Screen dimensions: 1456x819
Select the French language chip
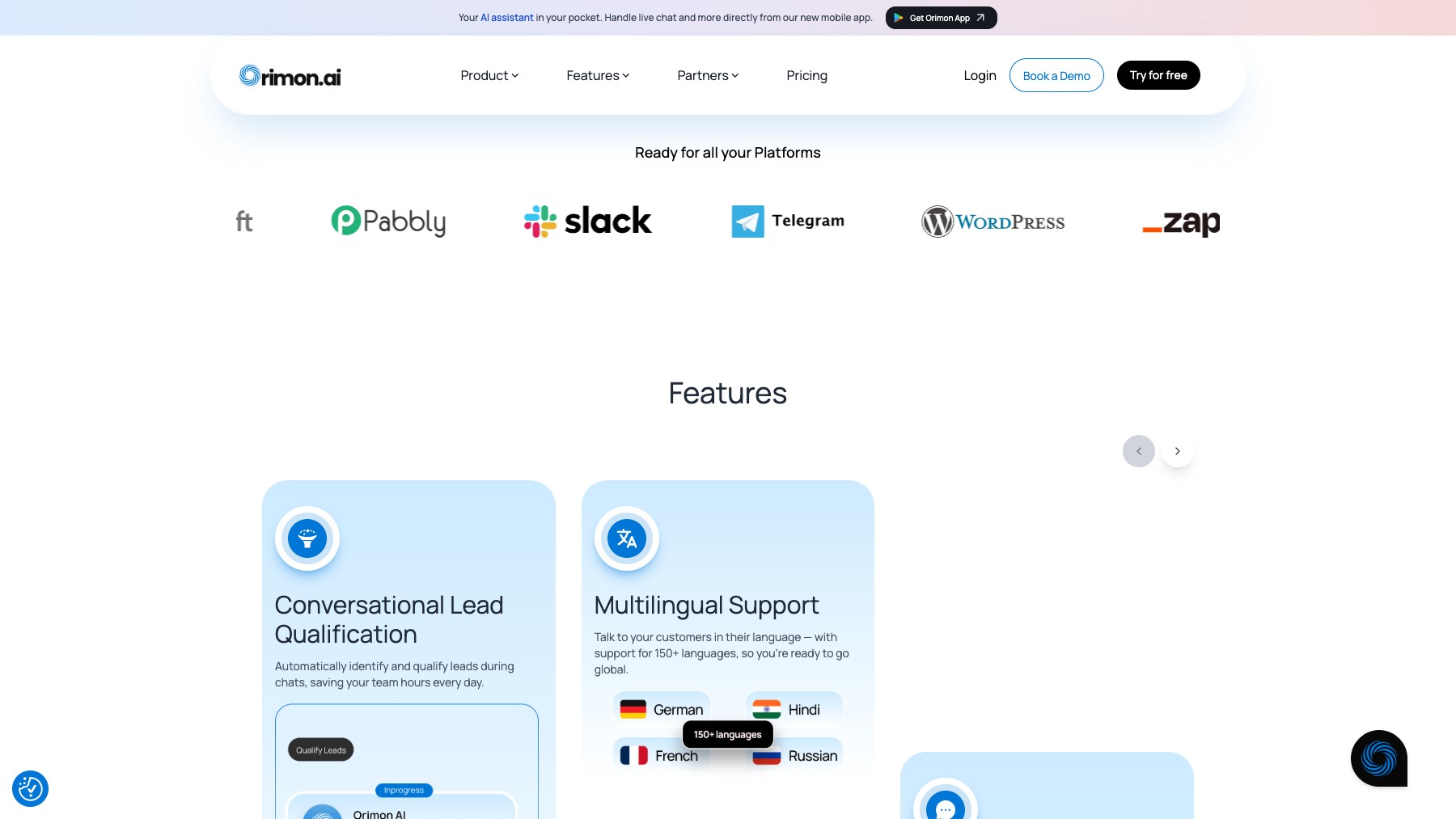coord(660,755)
